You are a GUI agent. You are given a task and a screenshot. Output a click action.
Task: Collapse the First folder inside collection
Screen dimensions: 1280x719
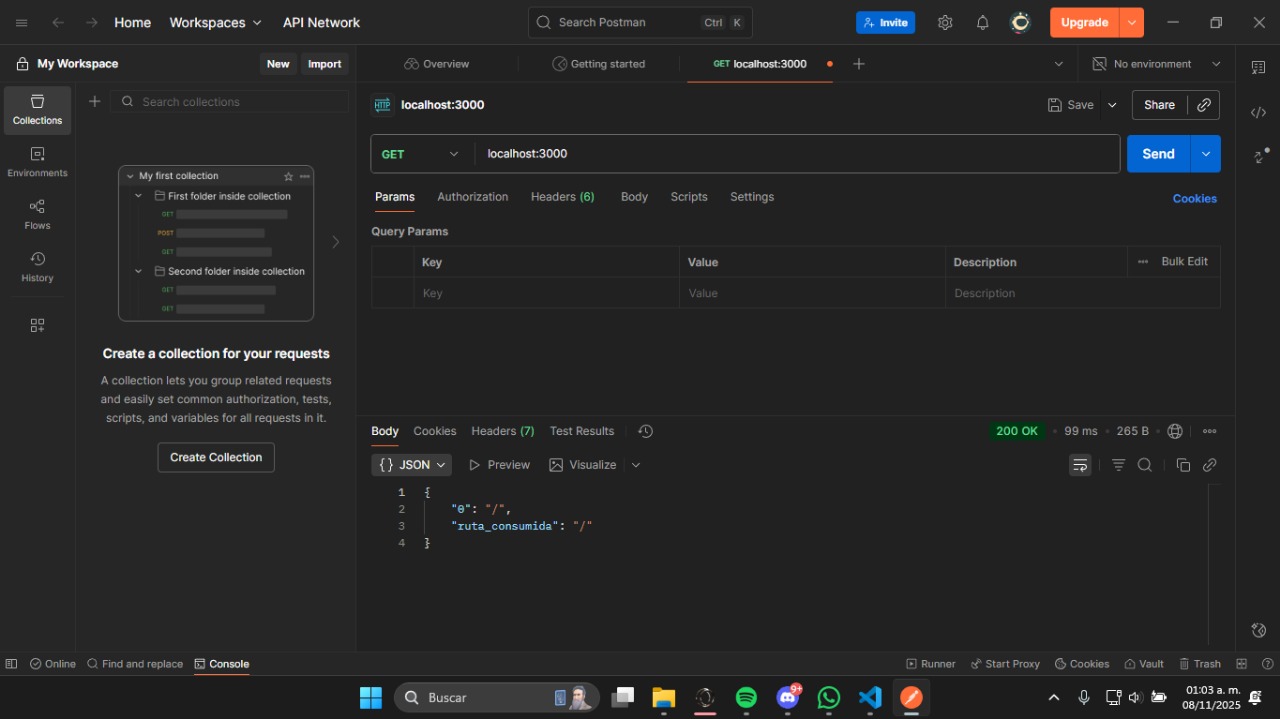pyautogui.click(x=138, y=196)
